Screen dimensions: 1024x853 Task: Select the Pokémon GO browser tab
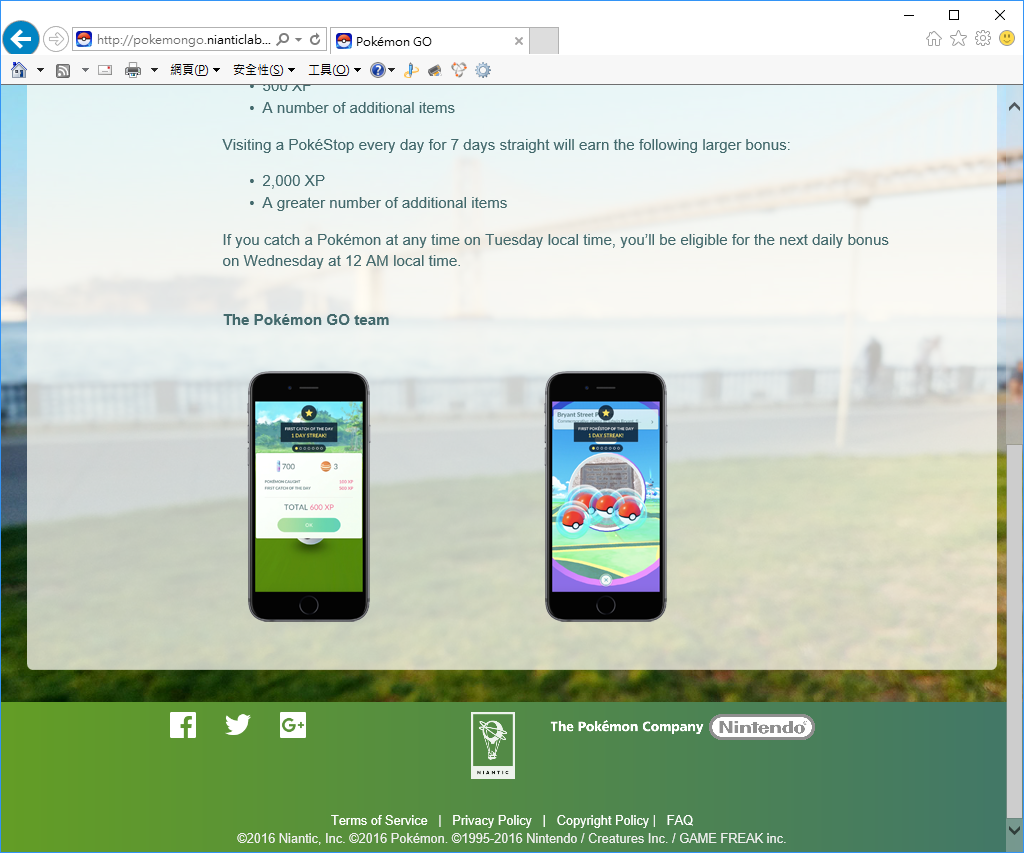430,41
